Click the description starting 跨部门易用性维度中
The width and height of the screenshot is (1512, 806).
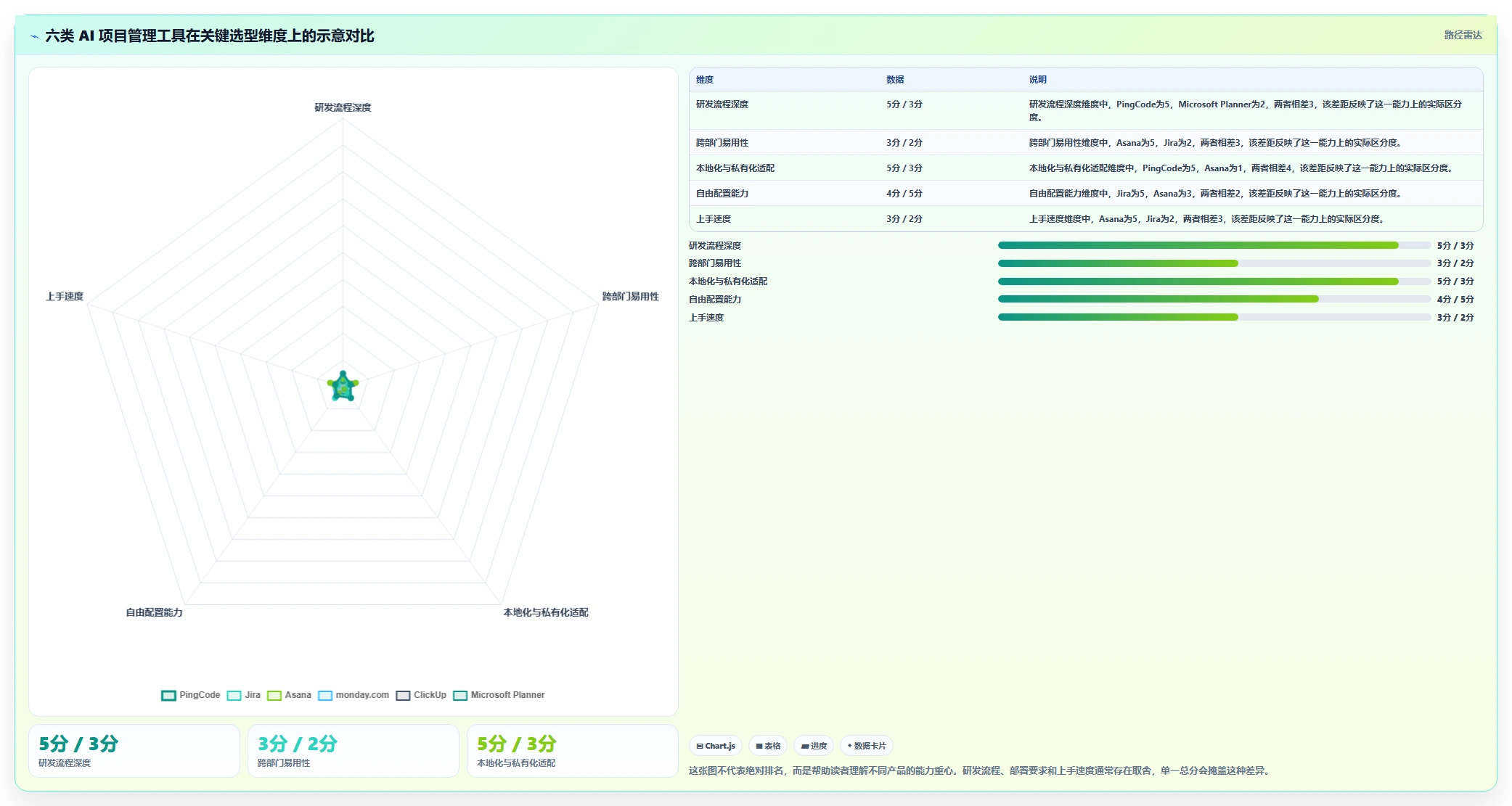point(1217,143)
